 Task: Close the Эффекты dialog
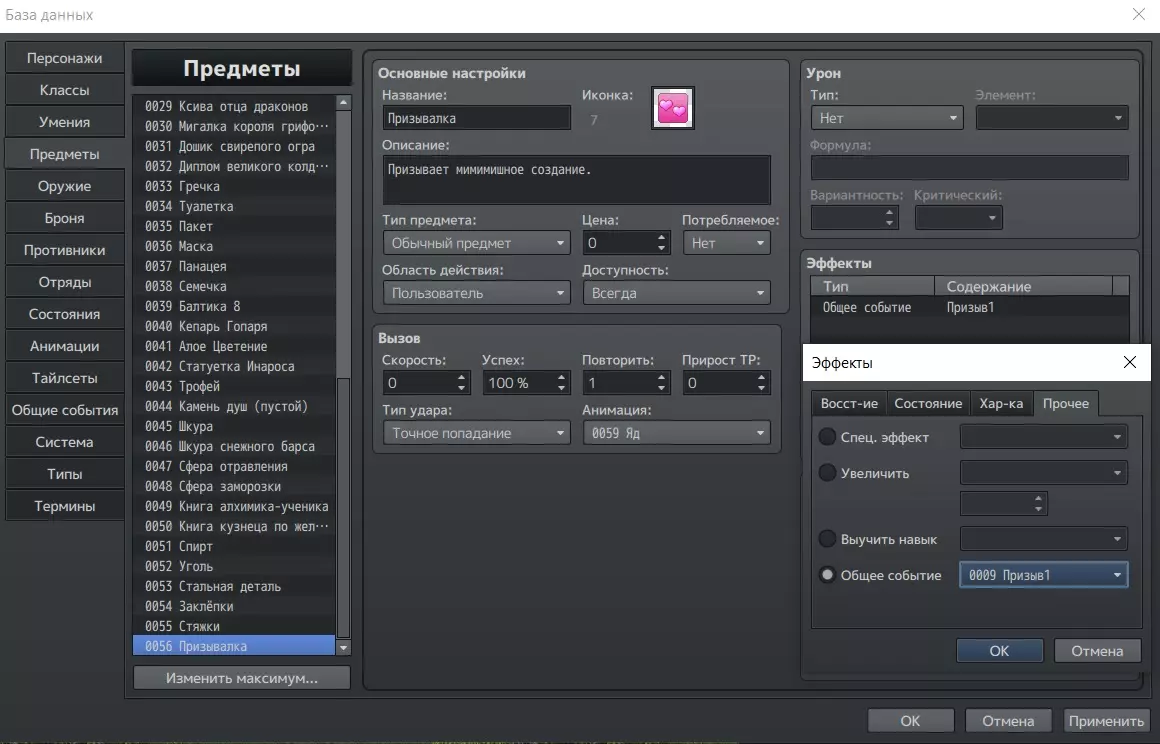click(1129, 362)
